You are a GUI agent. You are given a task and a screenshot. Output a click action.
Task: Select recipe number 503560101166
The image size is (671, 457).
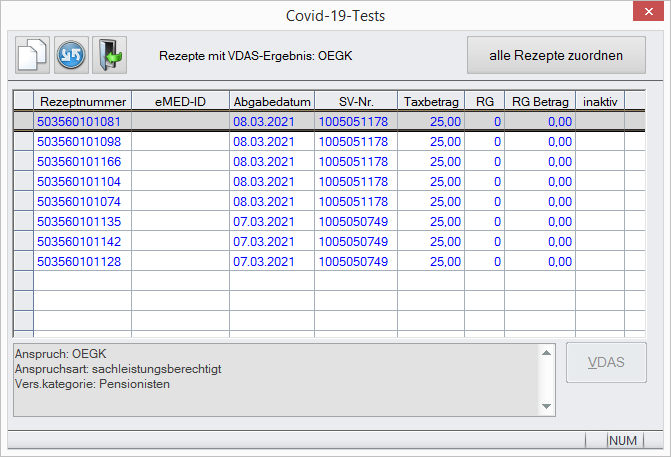[x=82, y=161]
